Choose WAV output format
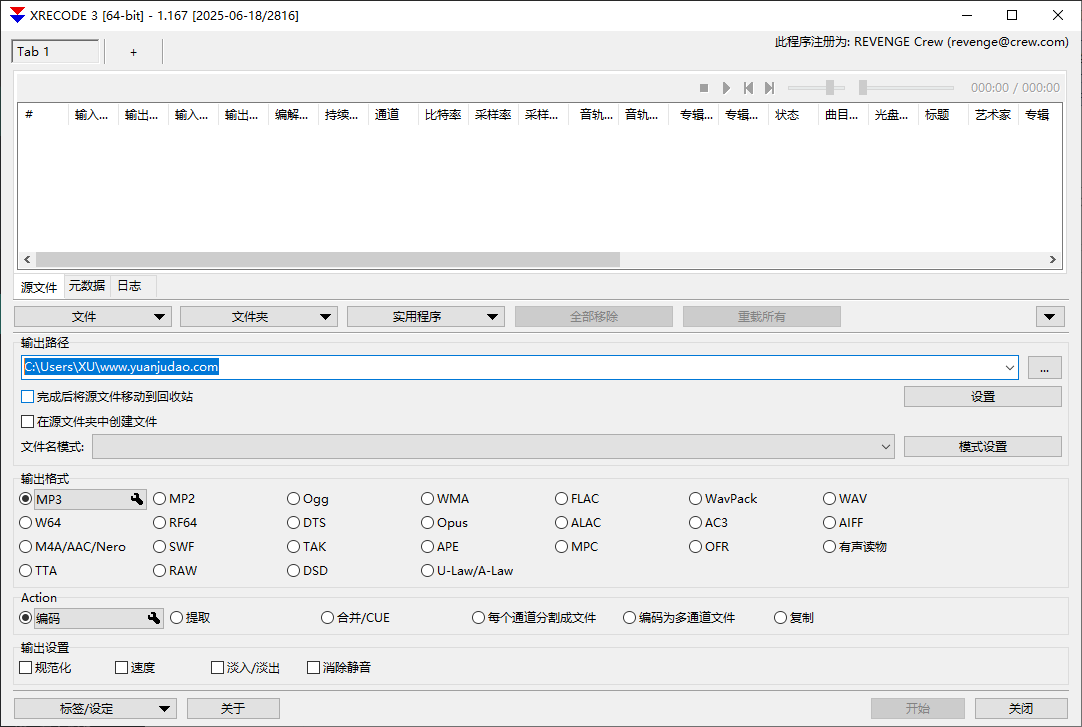This screenshot has height=727, width=1082. point(845,499)
